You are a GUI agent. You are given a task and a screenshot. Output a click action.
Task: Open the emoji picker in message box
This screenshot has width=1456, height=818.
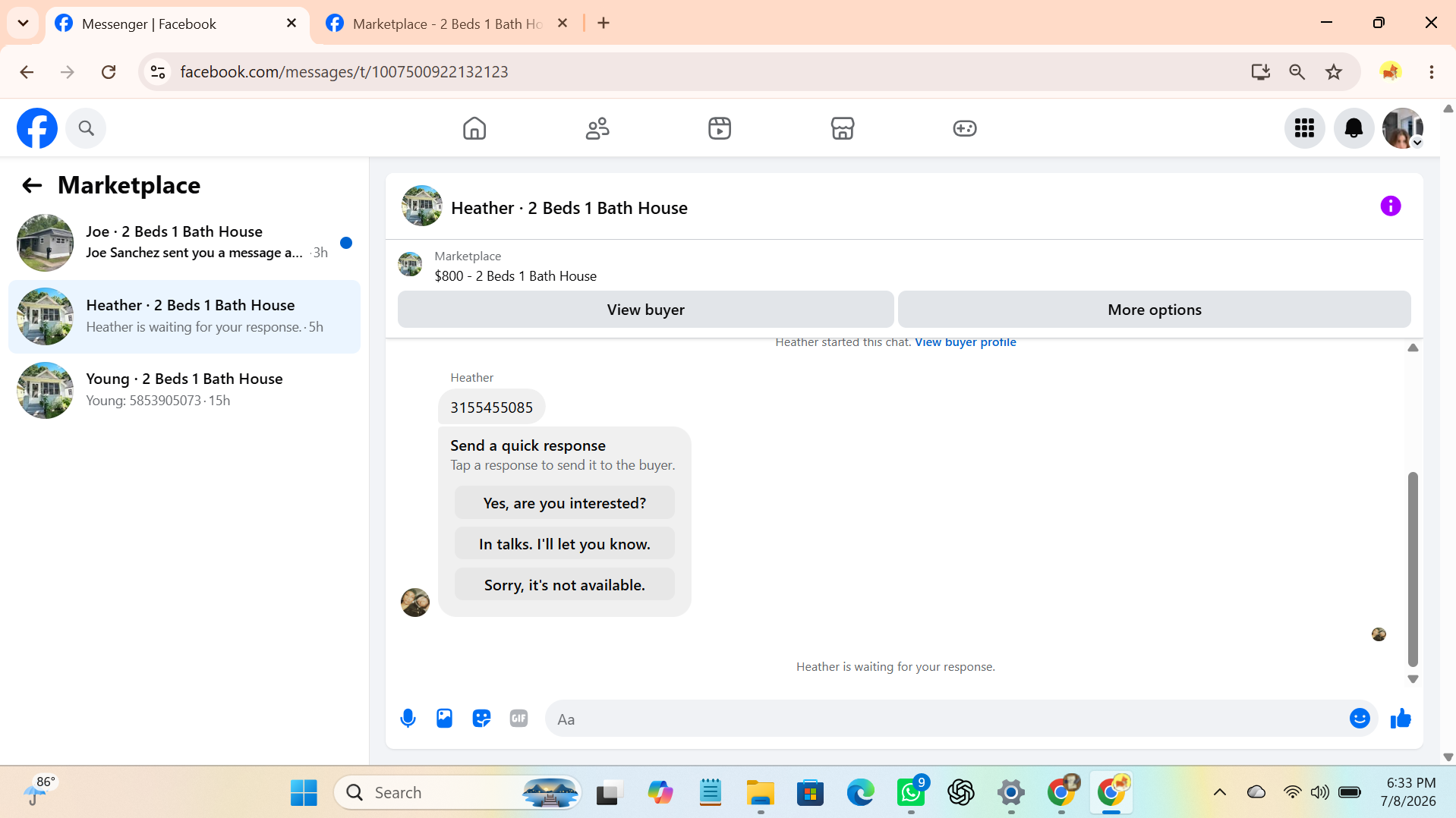pyautogui.click(x=1360, y=719)
